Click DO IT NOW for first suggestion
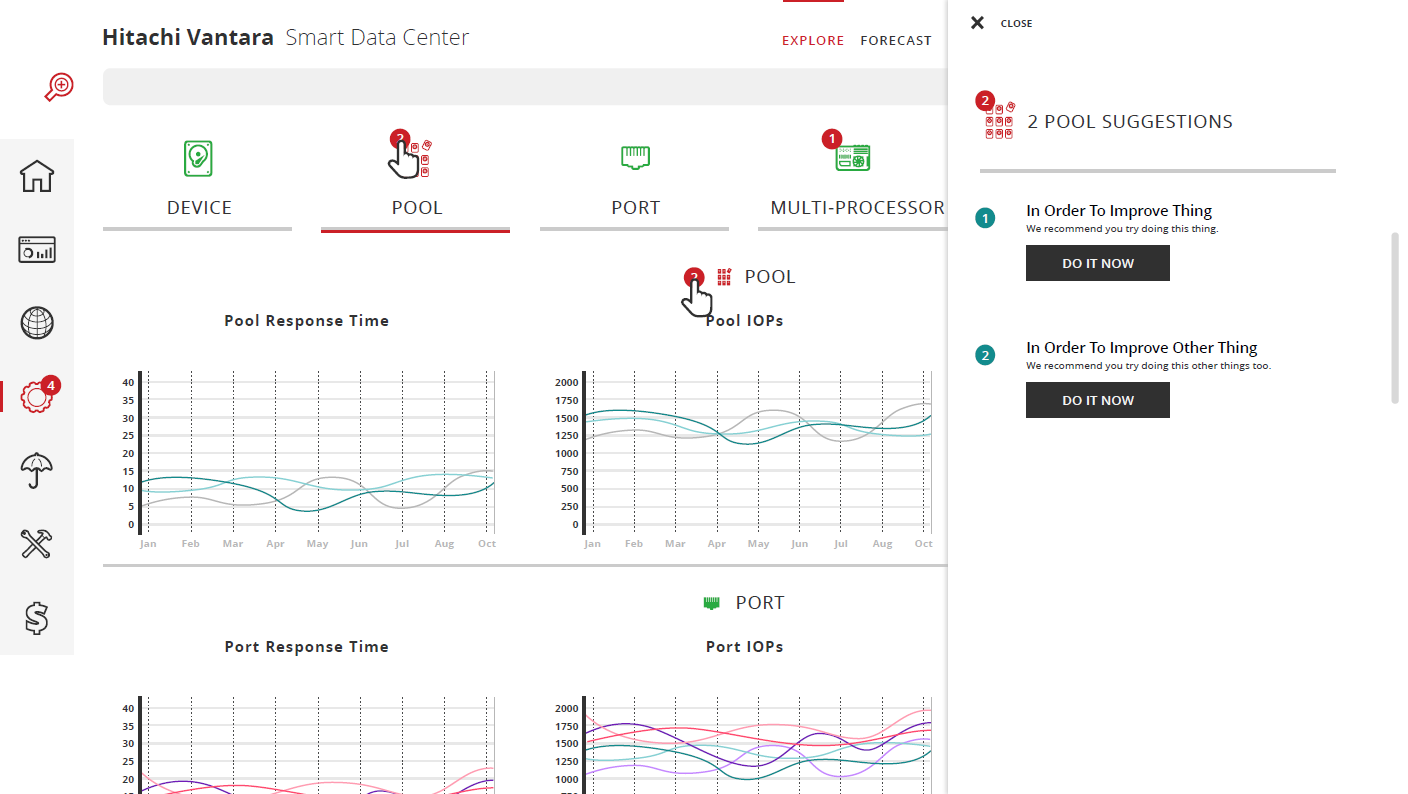The width and height of the screenshot is (1408, 794). 1097,263
